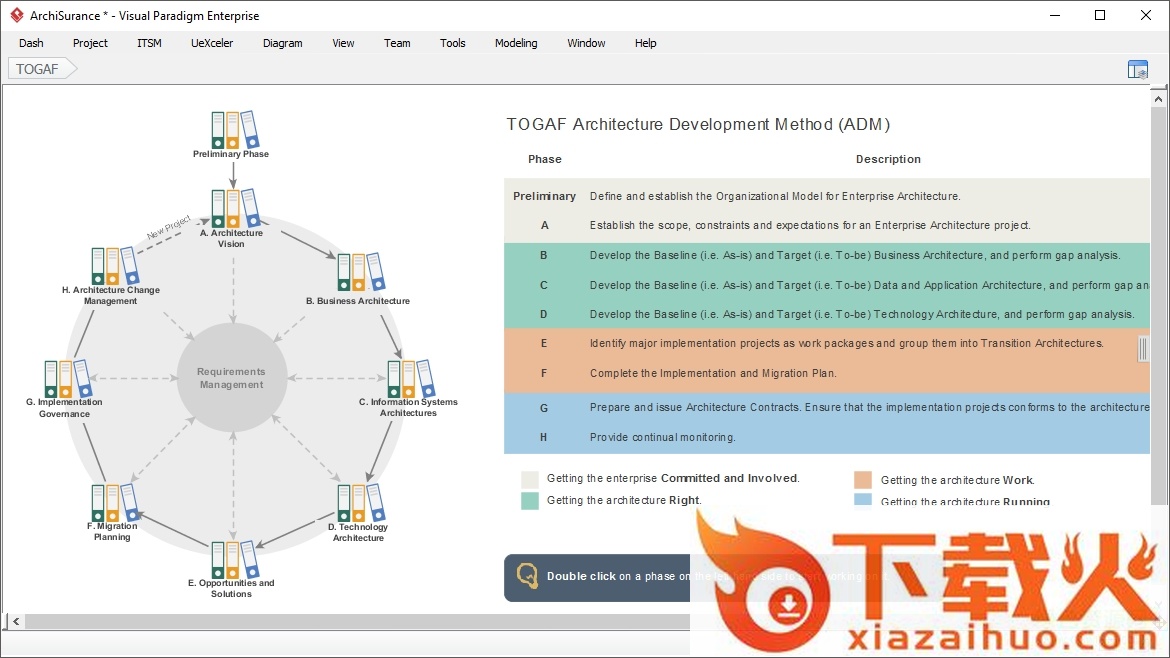
Task: Select the D. Technology Architecture phase icon
Action: pyautogui.click(x=360, y=503)
